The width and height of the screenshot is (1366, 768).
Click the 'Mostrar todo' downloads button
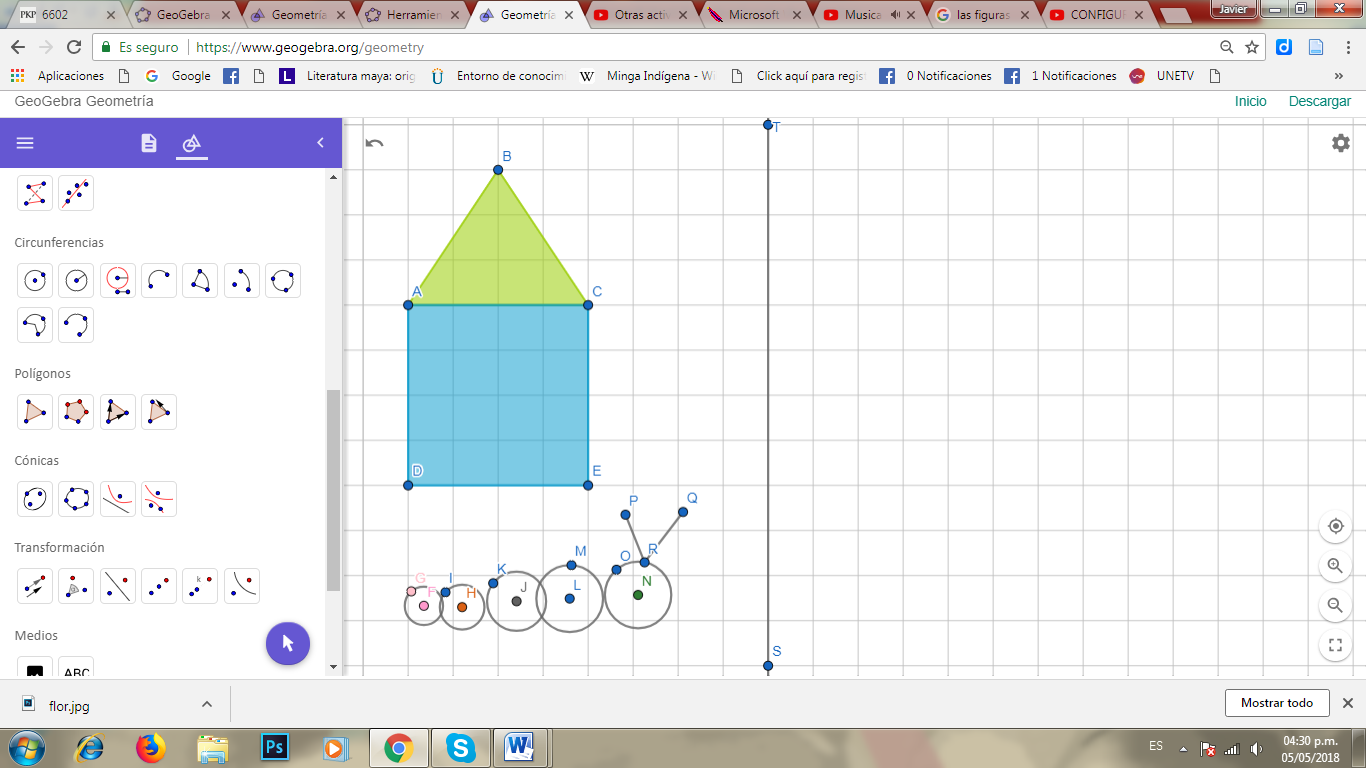pyautogui.click(x=1277, y=703)
